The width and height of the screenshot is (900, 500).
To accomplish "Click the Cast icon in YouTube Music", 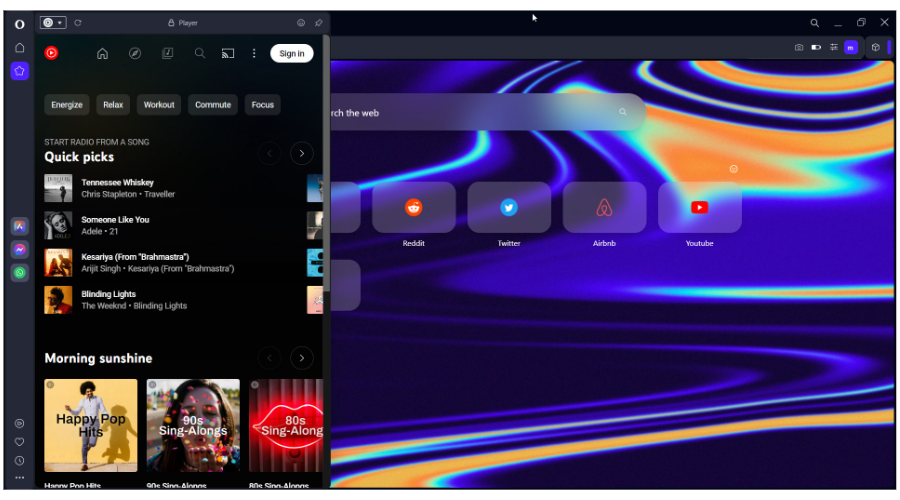I will (228, 53).
